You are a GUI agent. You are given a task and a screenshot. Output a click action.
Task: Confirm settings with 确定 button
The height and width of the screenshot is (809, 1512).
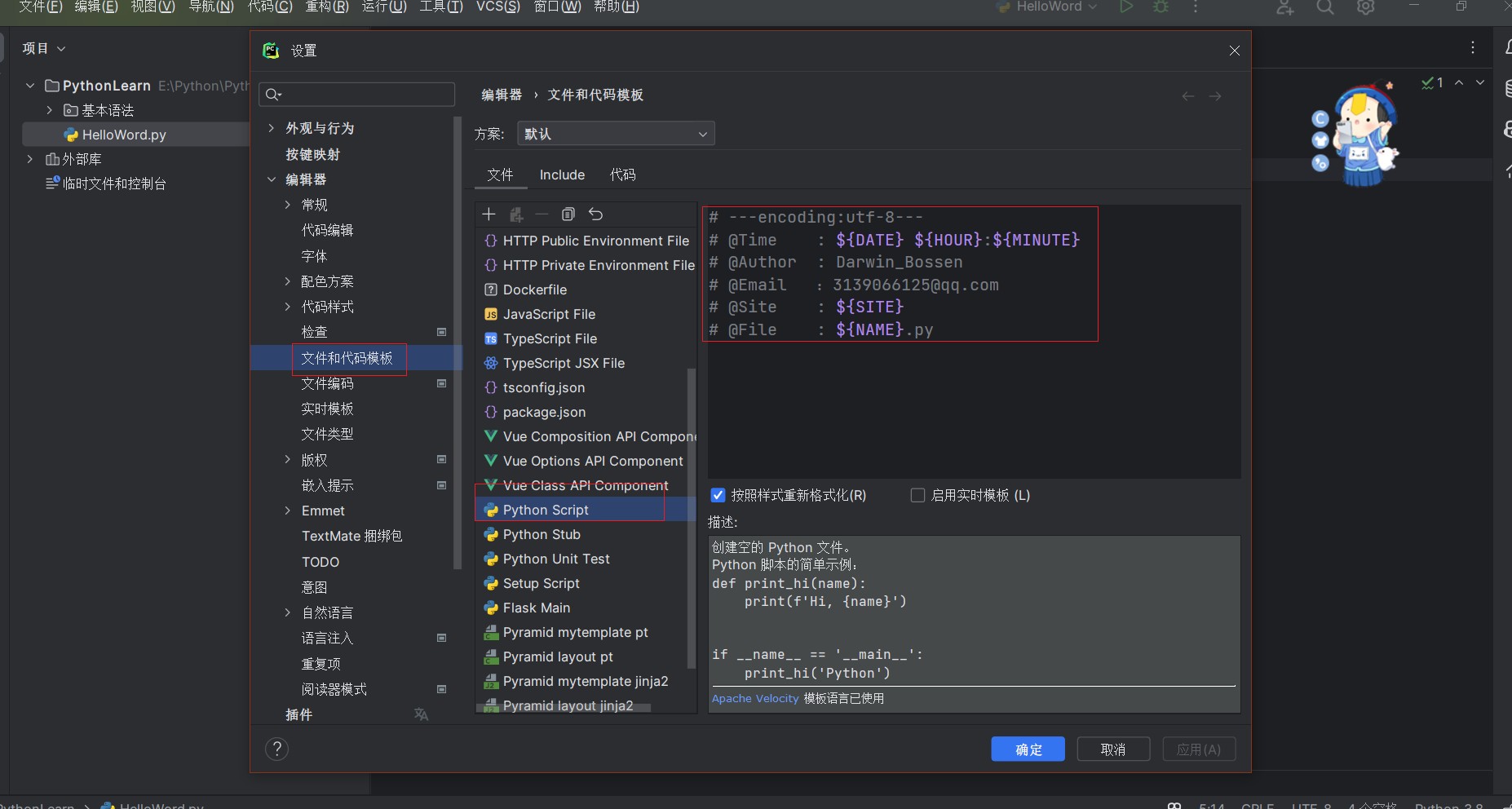[x=1028, y=749]
